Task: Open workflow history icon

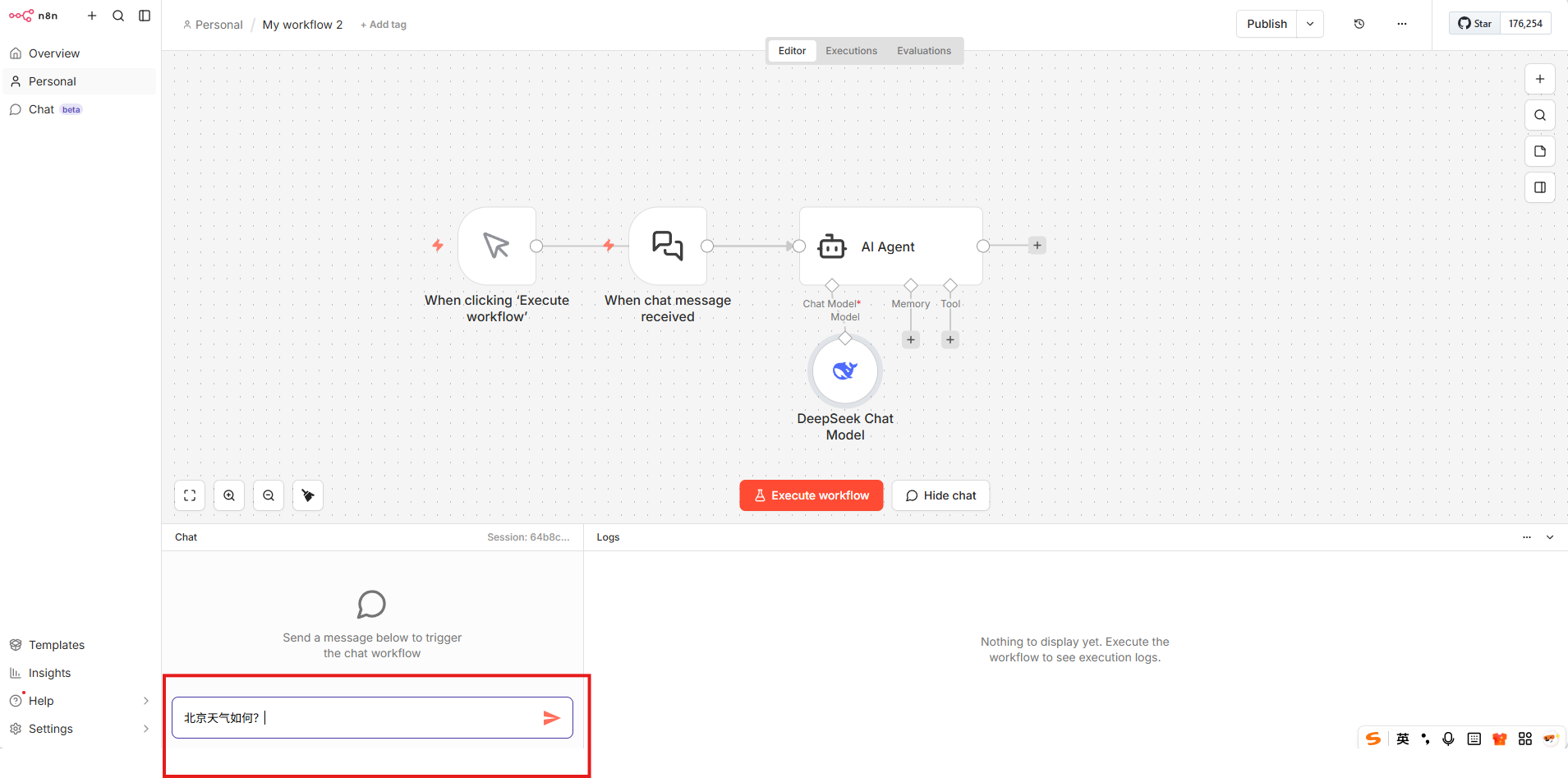Action: pyautogui.click(x=1359, y=24)
